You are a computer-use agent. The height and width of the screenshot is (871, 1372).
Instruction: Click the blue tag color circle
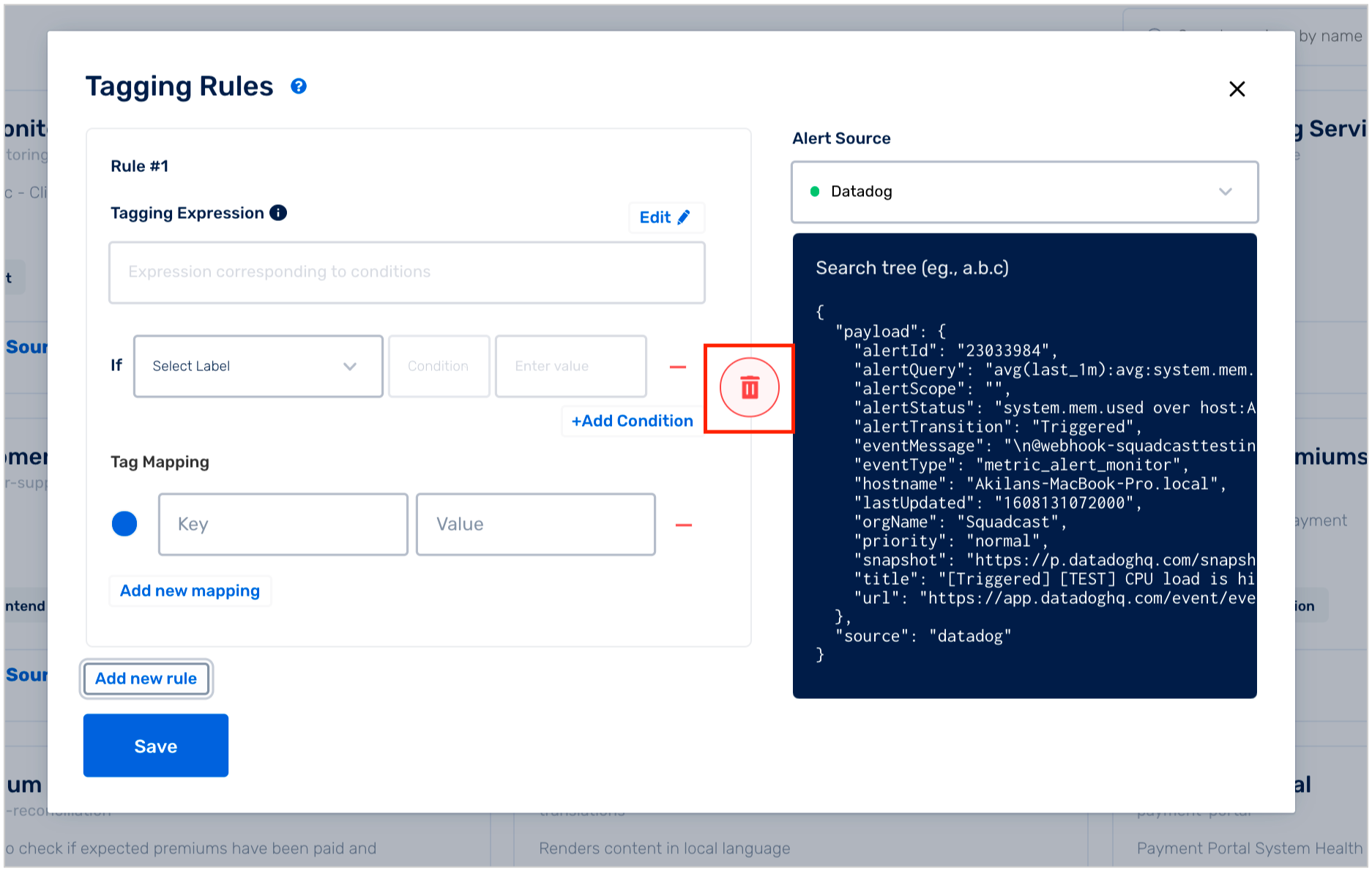point(124,524)
